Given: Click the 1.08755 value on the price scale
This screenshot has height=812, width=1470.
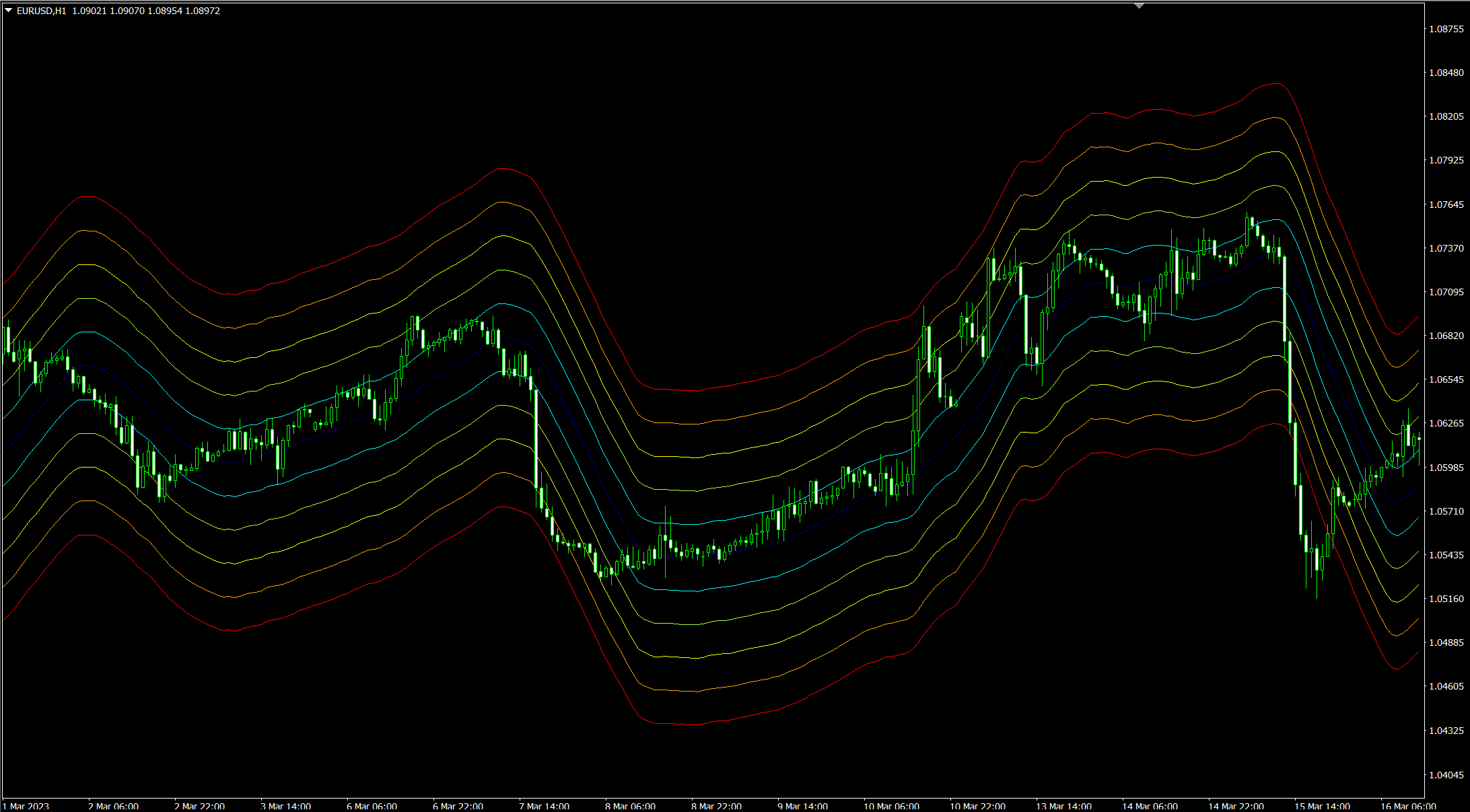Looking at the screenshot, I should pyautogui.click(x=1448, y=30).
